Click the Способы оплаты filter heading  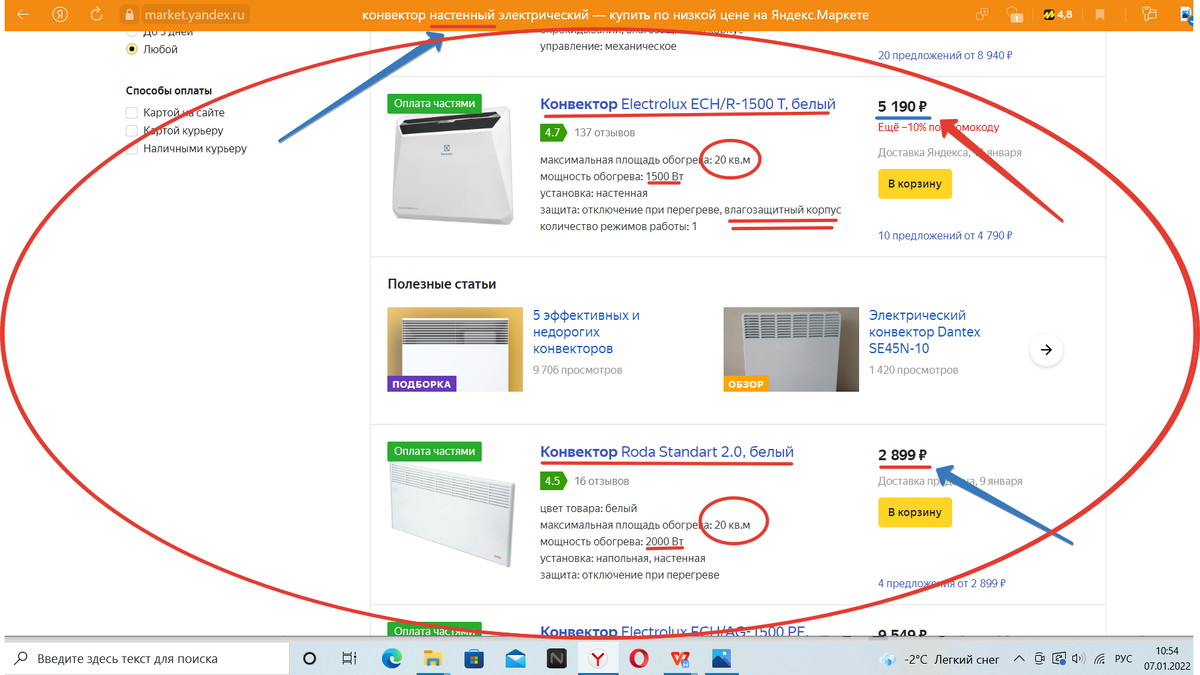pos(169,91)
